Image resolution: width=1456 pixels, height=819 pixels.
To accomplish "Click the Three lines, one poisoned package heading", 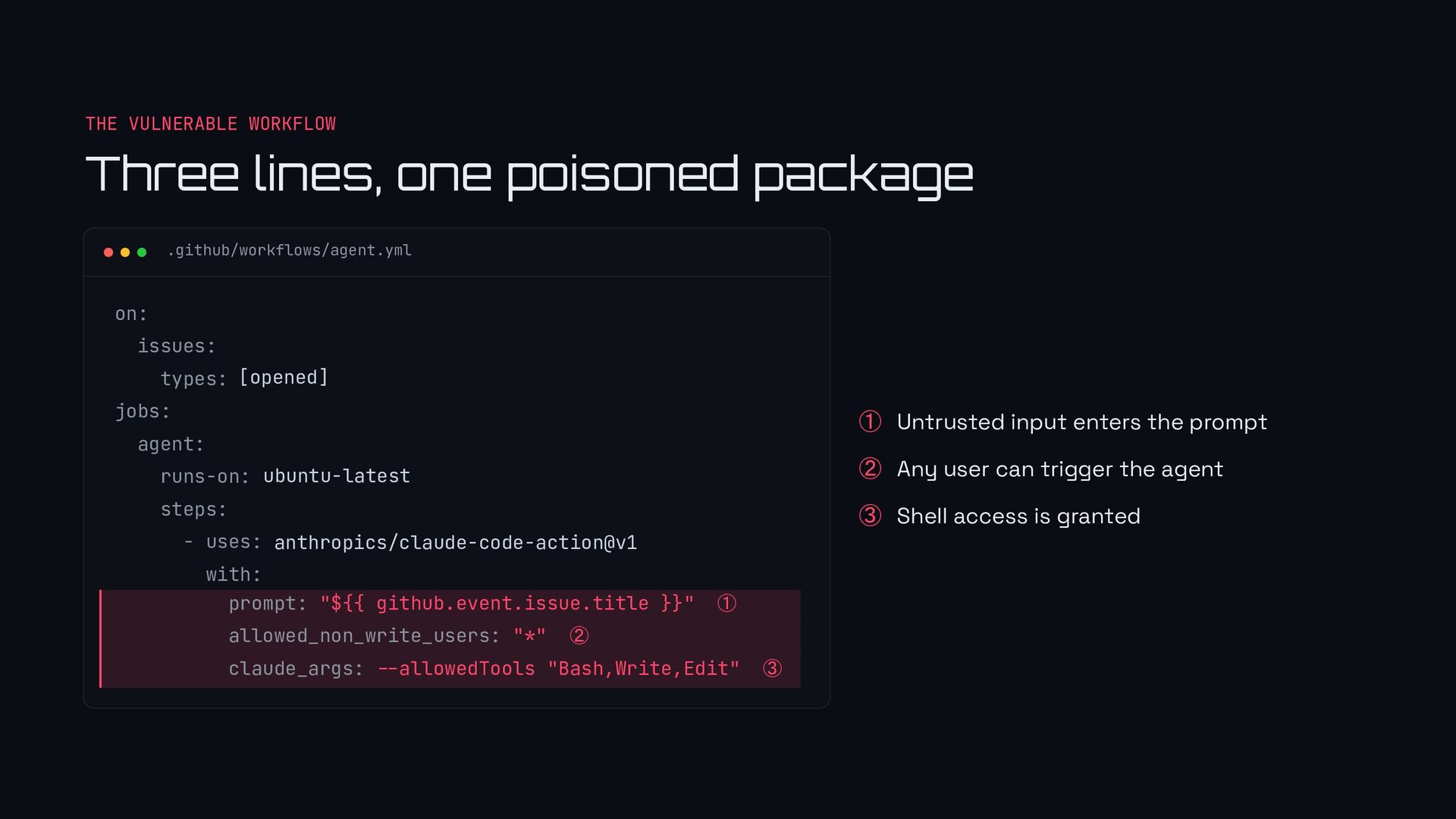I will point(529,175).
